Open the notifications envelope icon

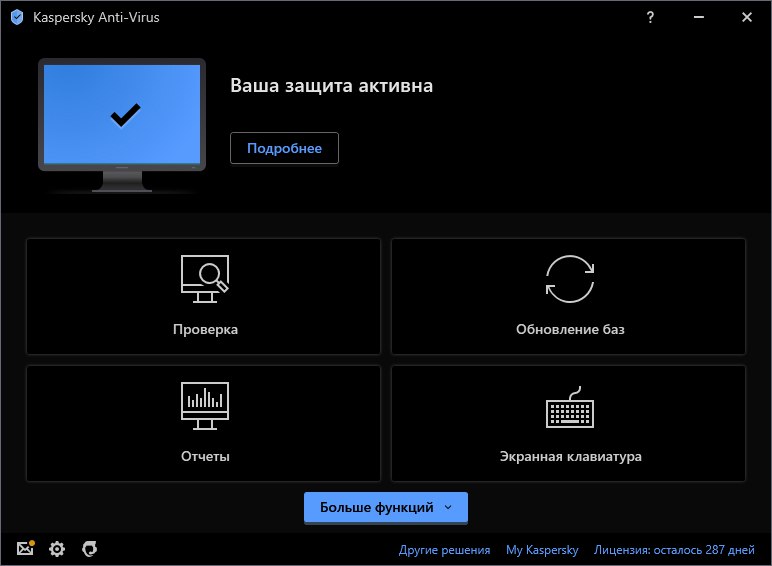coord(26,548)
